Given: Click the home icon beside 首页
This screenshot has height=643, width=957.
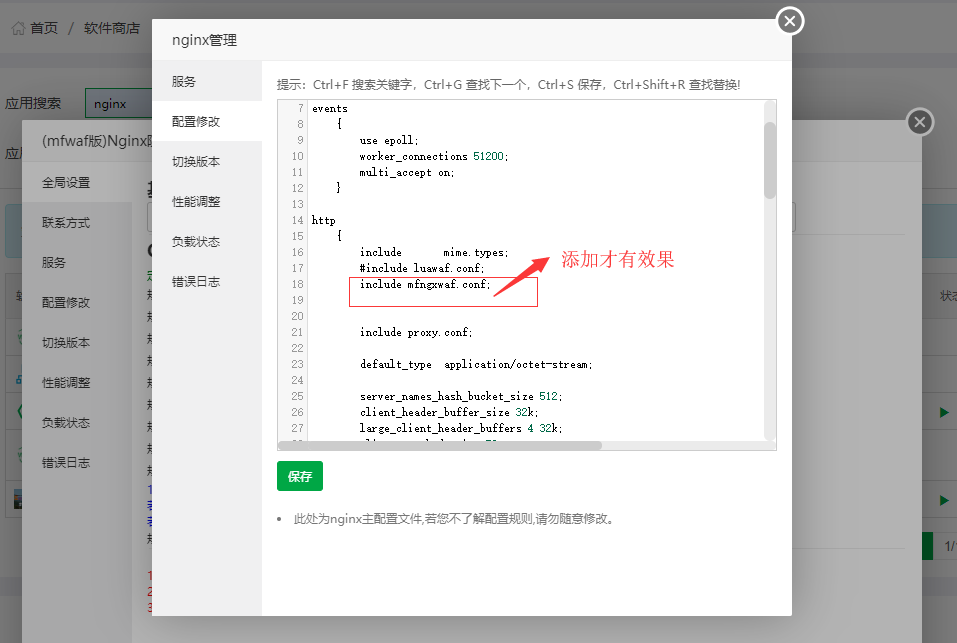Looking at the screenshot, I should [x=18, y=28].
